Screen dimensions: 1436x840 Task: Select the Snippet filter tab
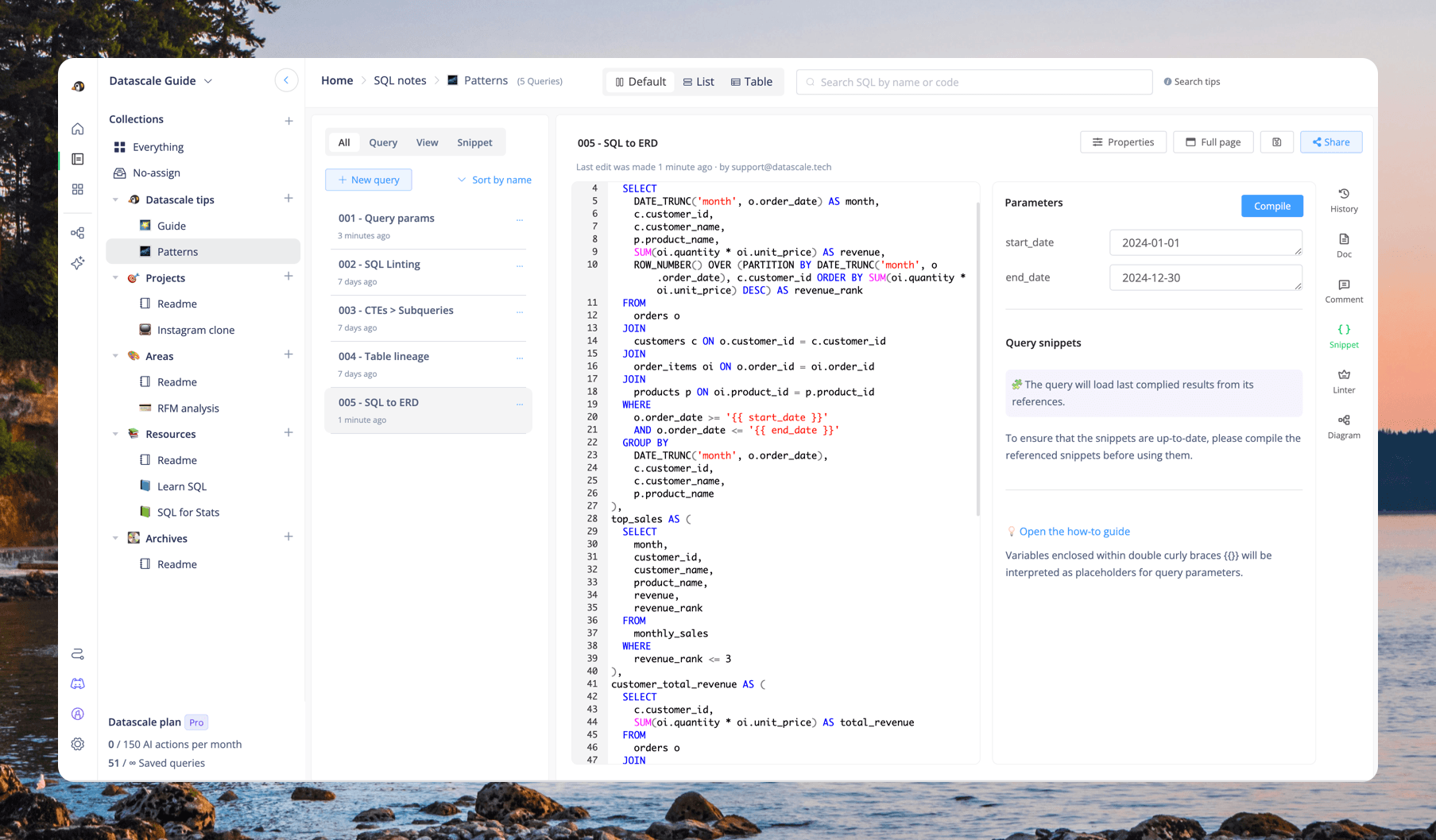[474, 141]
